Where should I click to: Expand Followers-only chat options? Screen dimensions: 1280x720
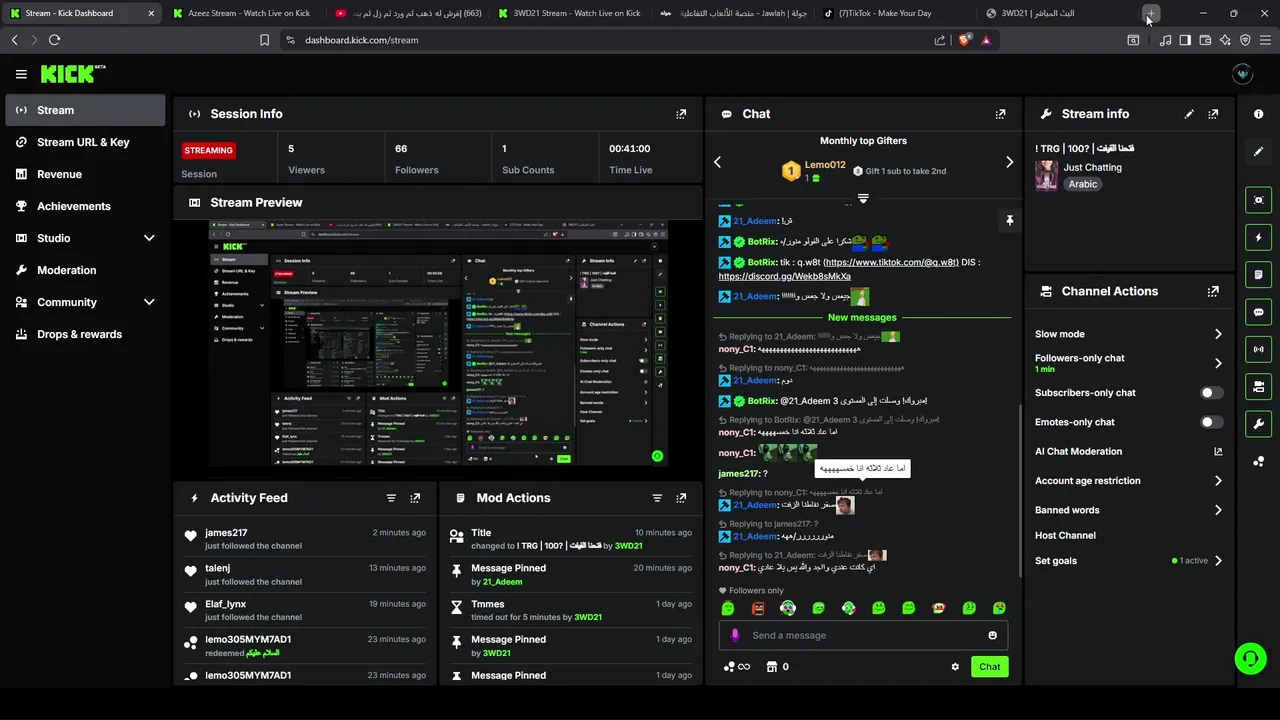(1218, 363)
